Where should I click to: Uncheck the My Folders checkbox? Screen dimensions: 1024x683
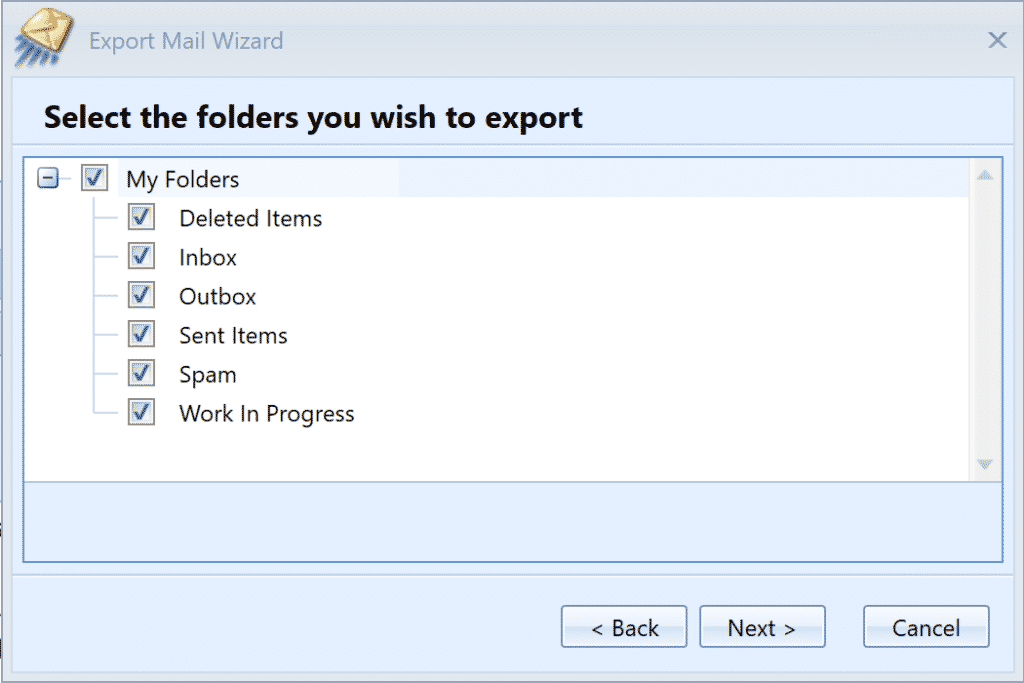click(x=95, y=179)
